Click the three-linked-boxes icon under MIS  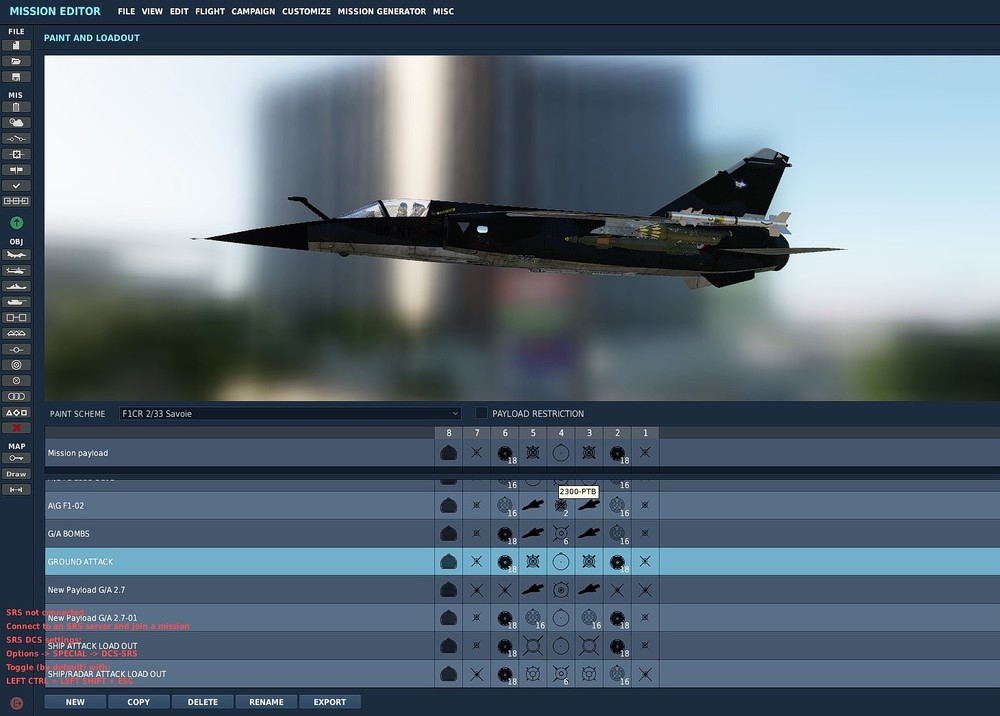click(x=17, y=201)
